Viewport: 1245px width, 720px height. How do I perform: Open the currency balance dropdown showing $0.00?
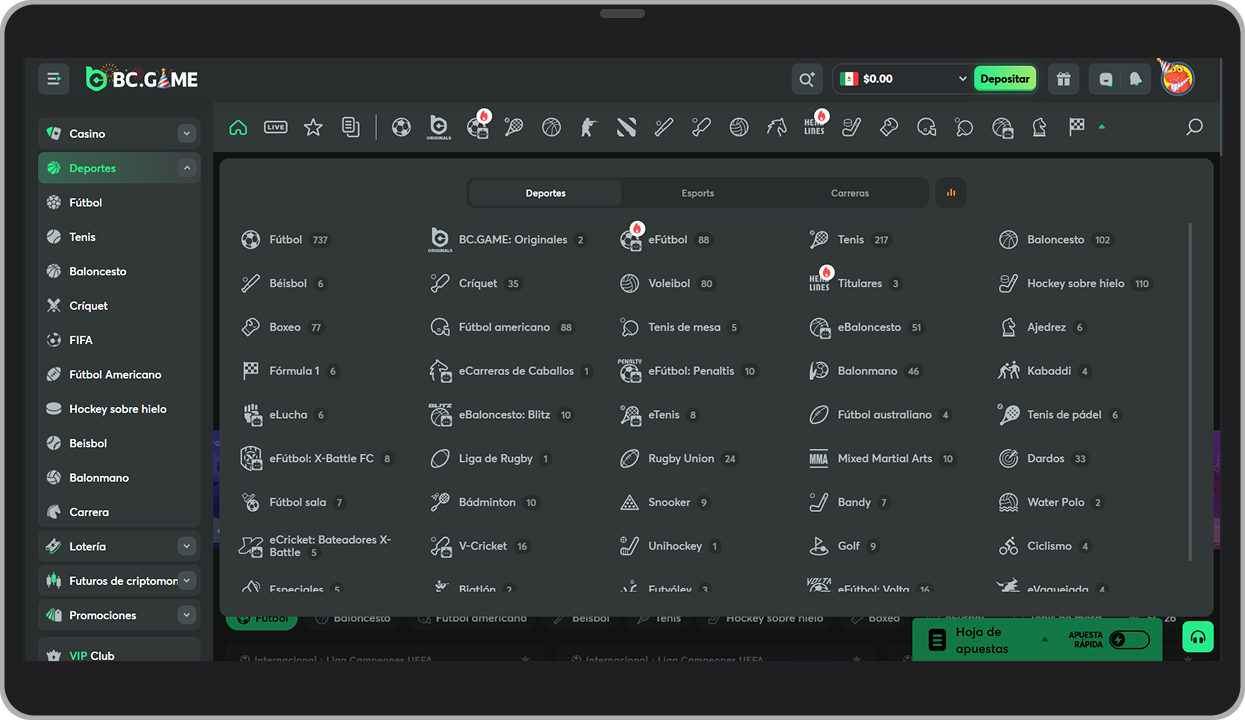pyautogui.click(x=900, y=78)
